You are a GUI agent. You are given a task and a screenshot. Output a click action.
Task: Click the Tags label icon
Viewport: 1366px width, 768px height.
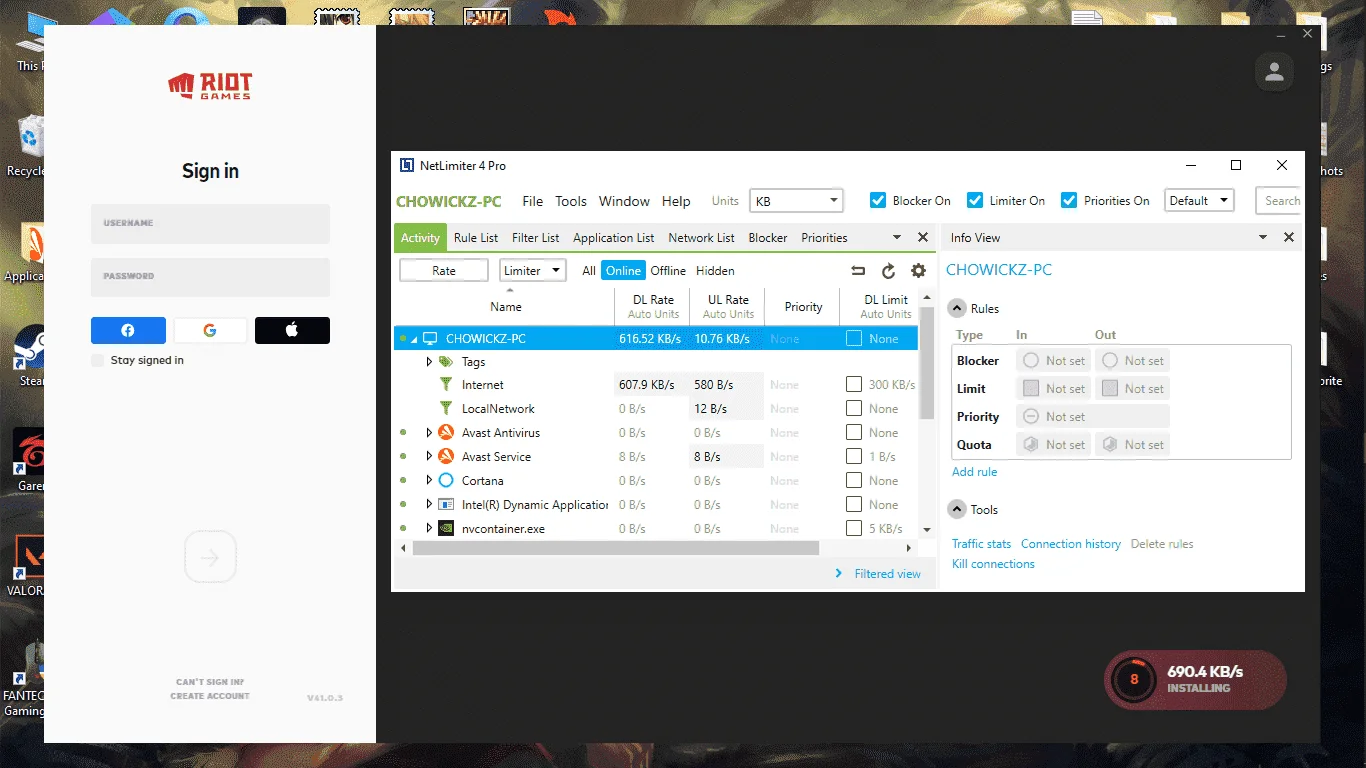(446, 362)
